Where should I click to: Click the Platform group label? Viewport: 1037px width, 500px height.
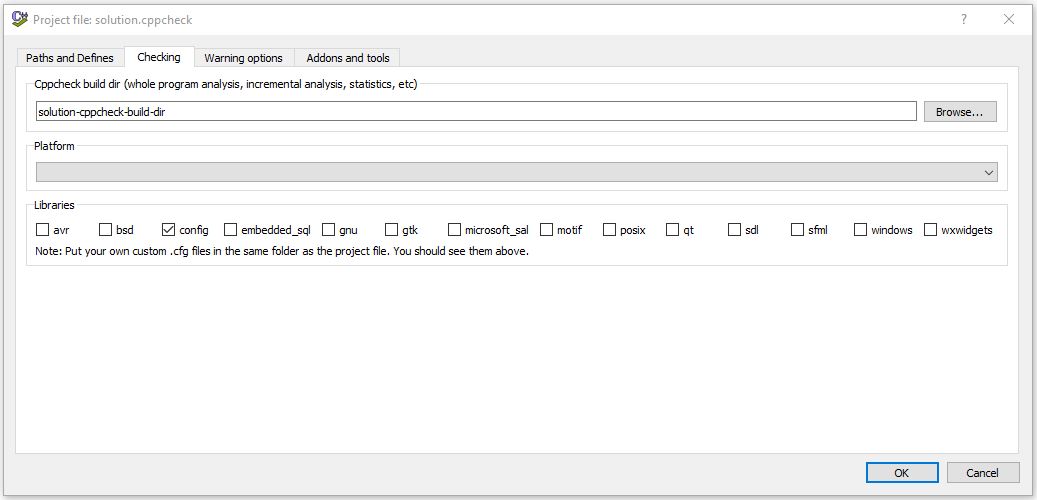coord(54,146)
